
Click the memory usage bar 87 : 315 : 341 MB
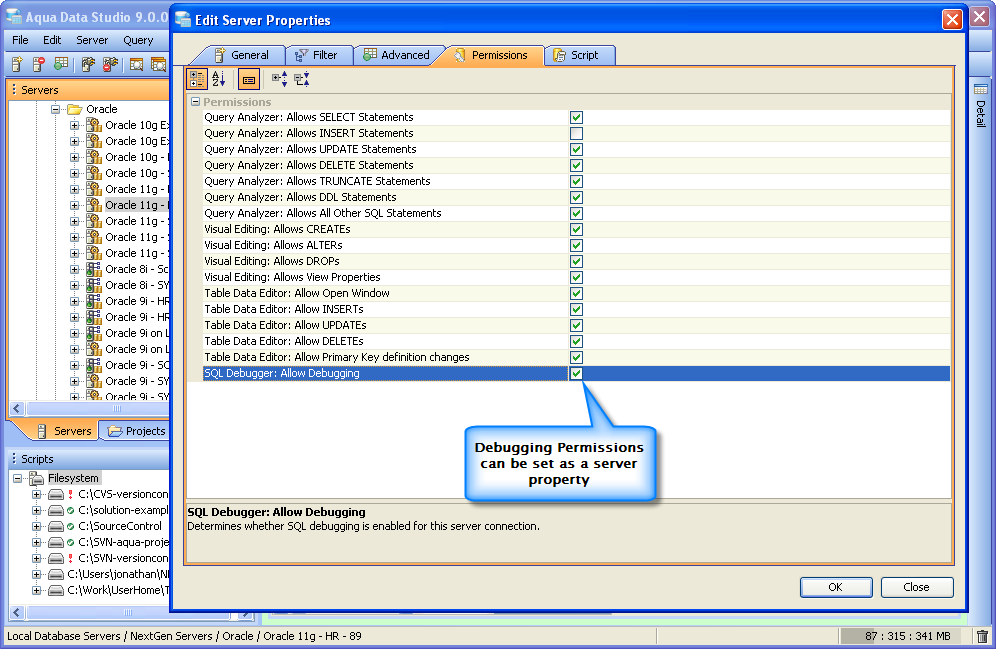tap(903, 636)
